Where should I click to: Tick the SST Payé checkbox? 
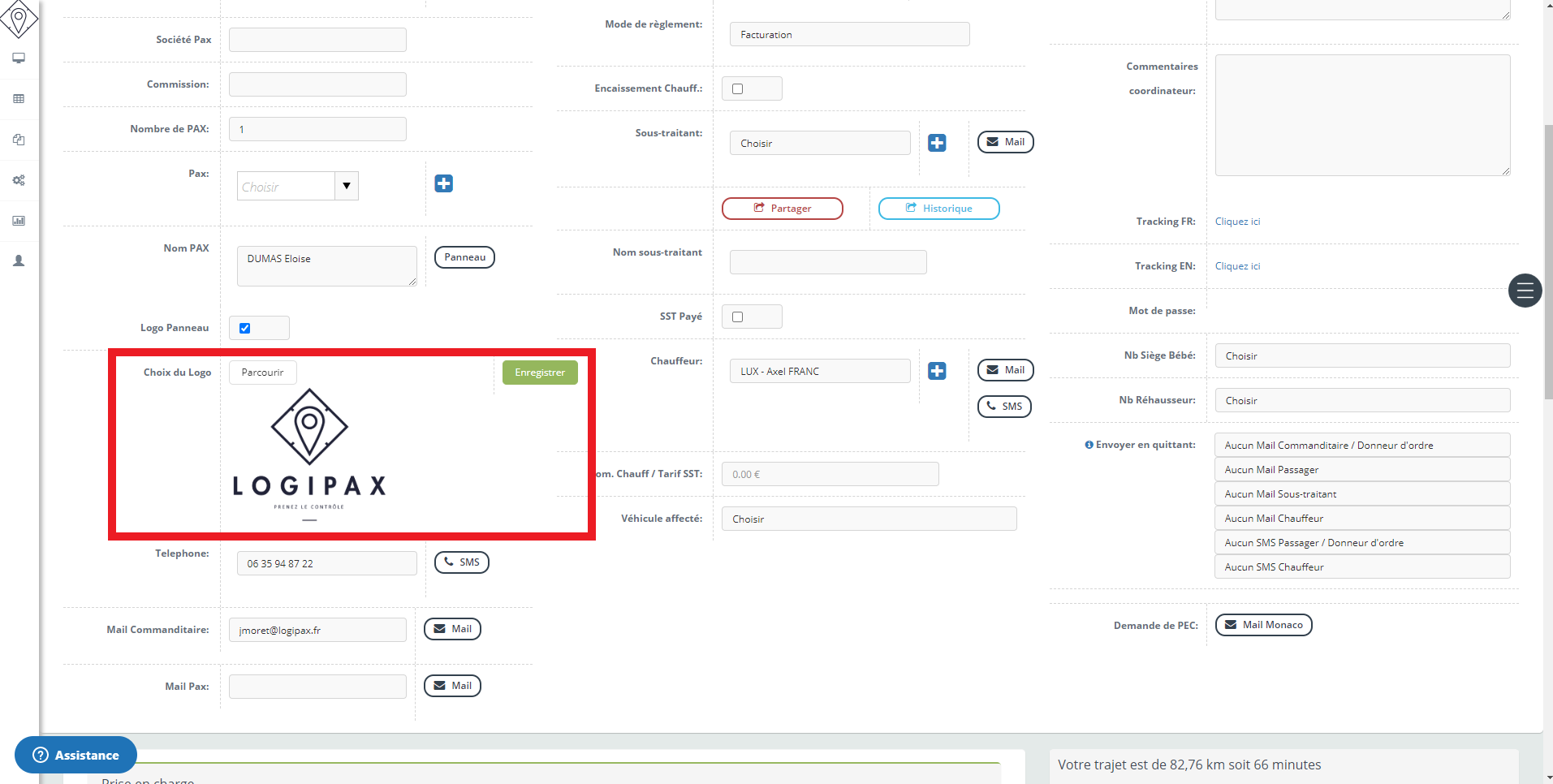738,317
